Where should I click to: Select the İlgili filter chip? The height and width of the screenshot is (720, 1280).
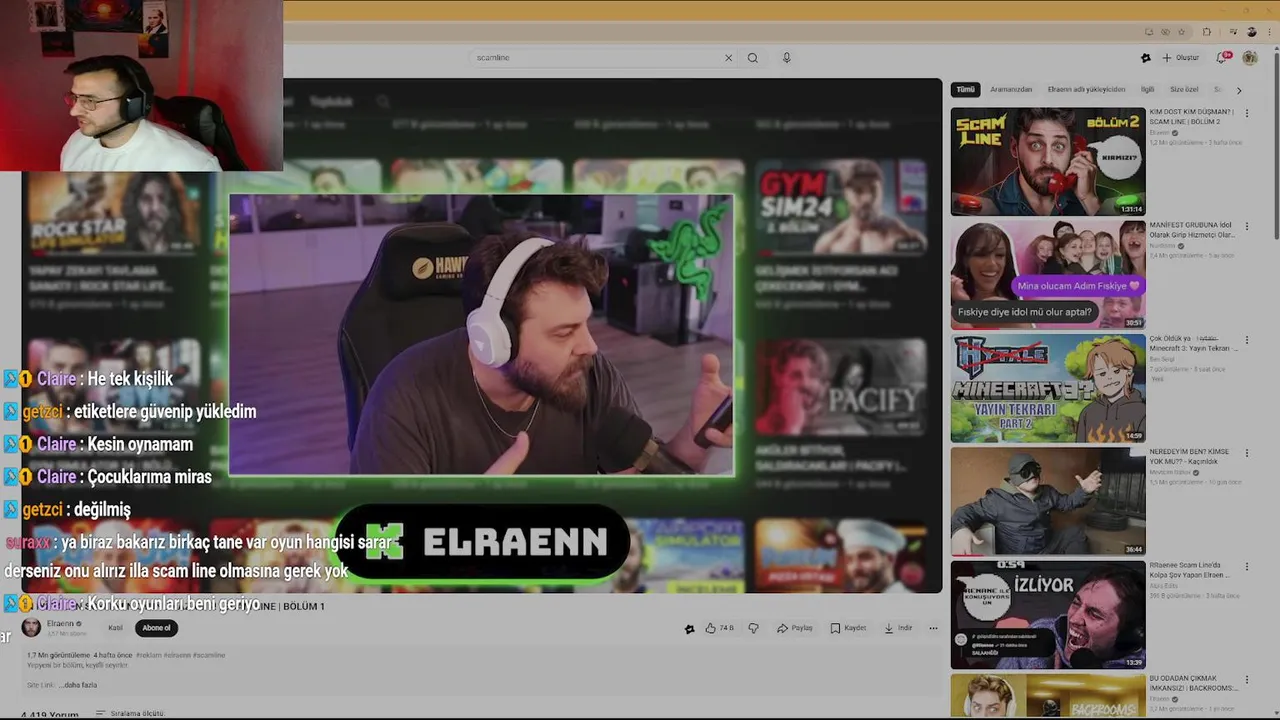(1148, 90)
